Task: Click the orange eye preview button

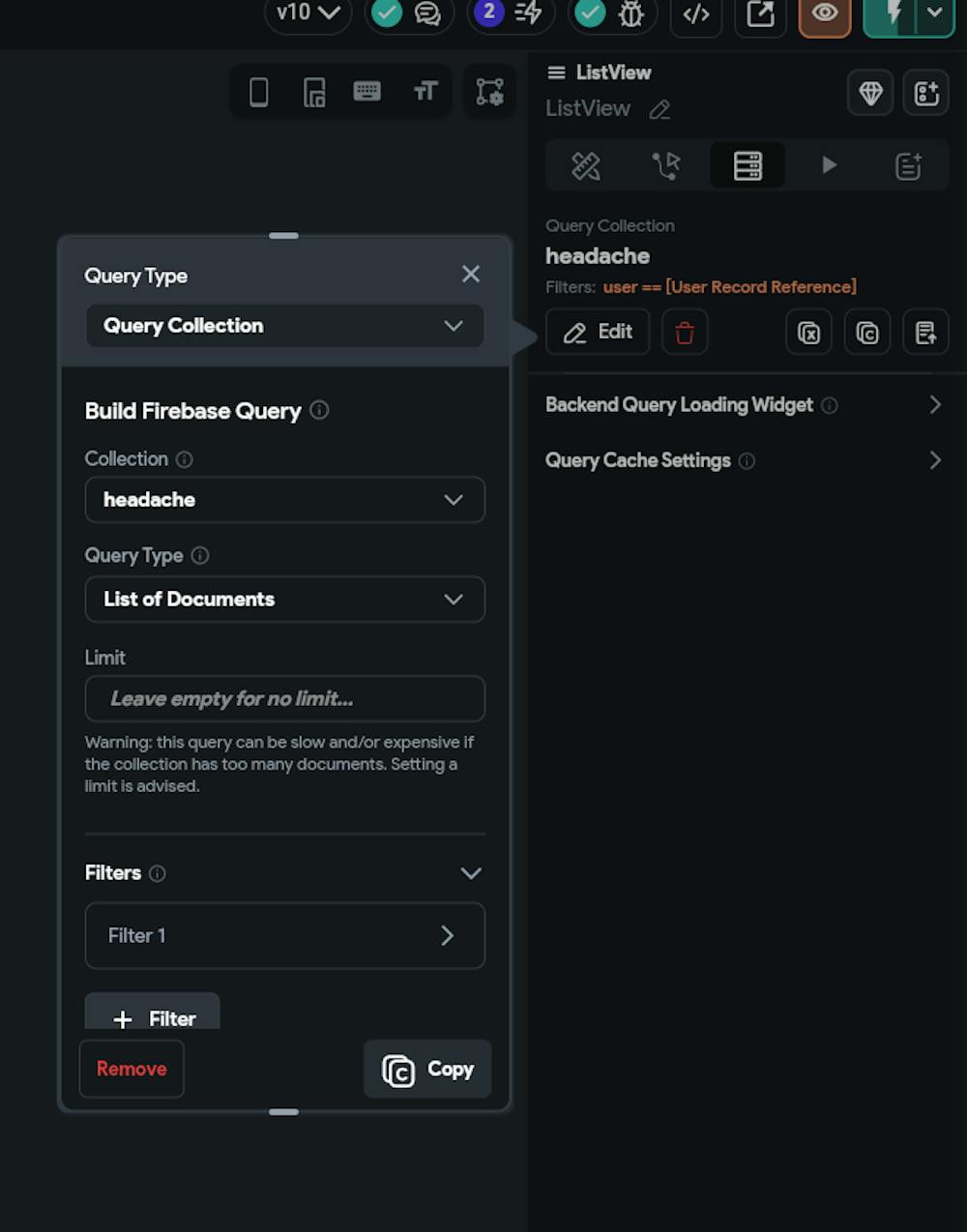Action: click(825, 14)
